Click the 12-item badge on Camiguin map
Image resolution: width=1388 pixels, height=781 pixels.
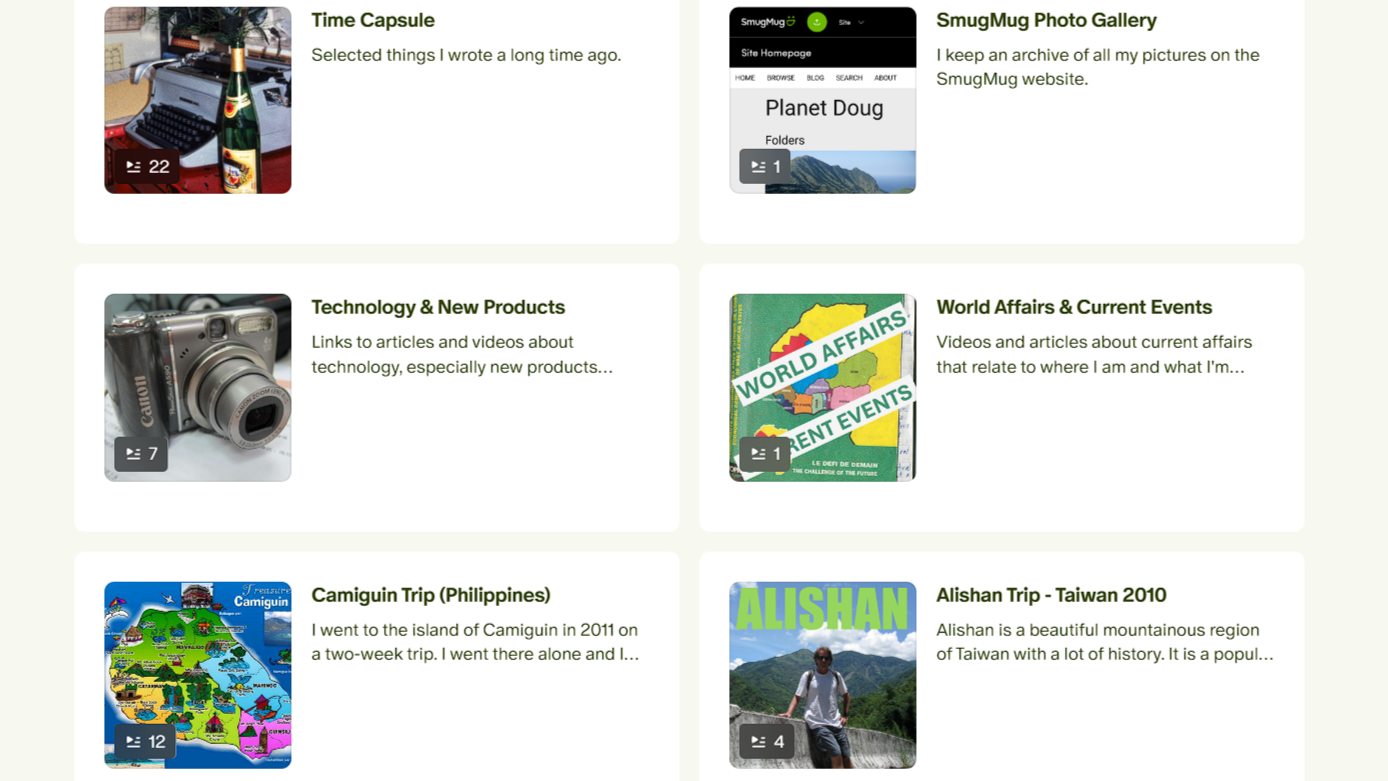pyautogui.click(x=145, y=741)
